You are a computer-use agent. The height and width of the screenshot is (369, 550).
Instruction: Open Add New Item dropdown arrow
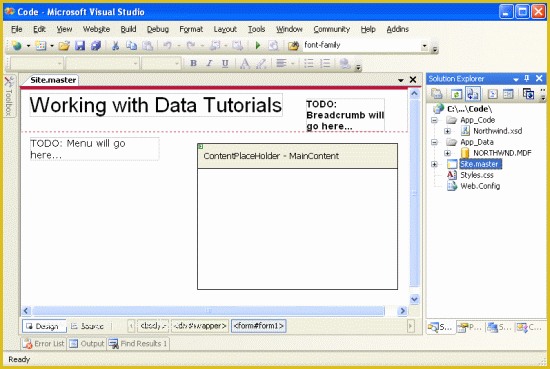[x=52, y=46]
